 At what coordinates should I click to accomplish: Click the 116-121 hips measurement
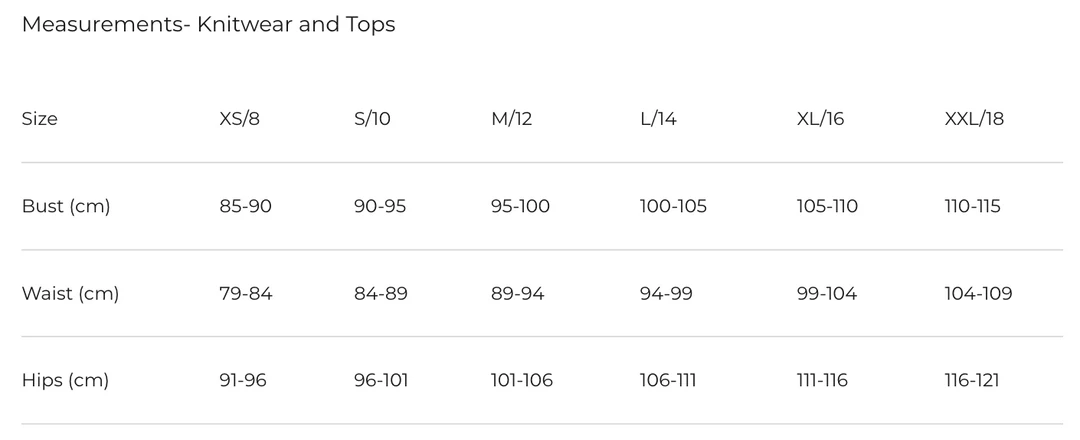click(972, 381)
